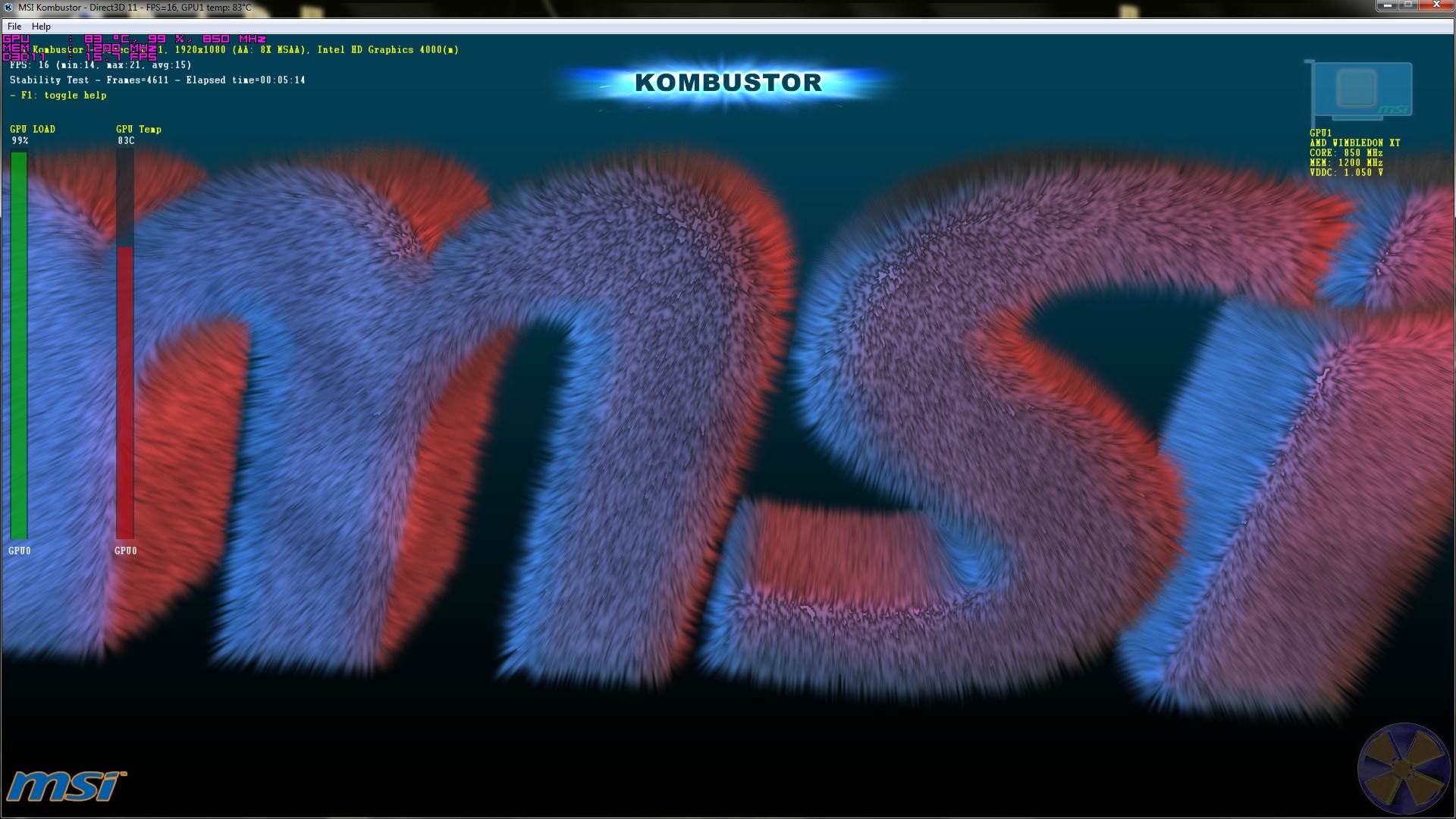Click the 'GPU Temp' label
The image size is (1456, 819).
click(139, 130)
